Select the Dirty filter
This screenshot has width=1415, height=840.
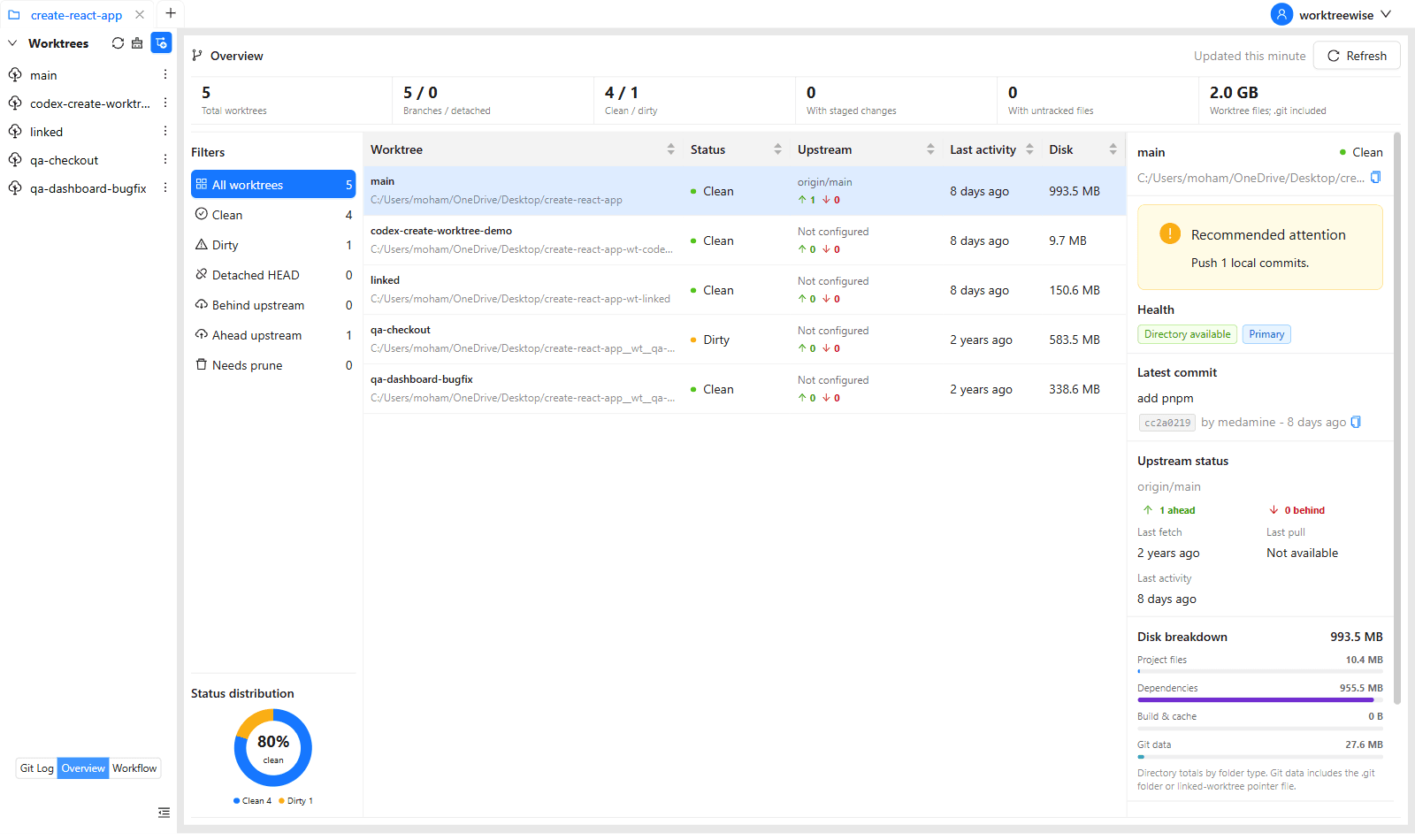tap(273, 245)
